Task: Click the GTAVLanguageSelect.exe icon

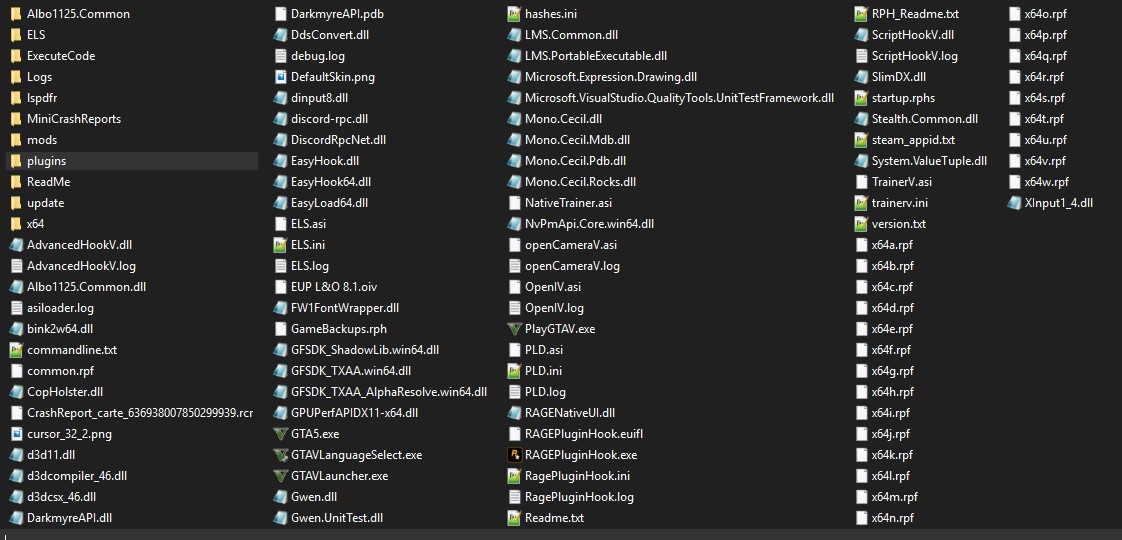Action: click(280, 455)
